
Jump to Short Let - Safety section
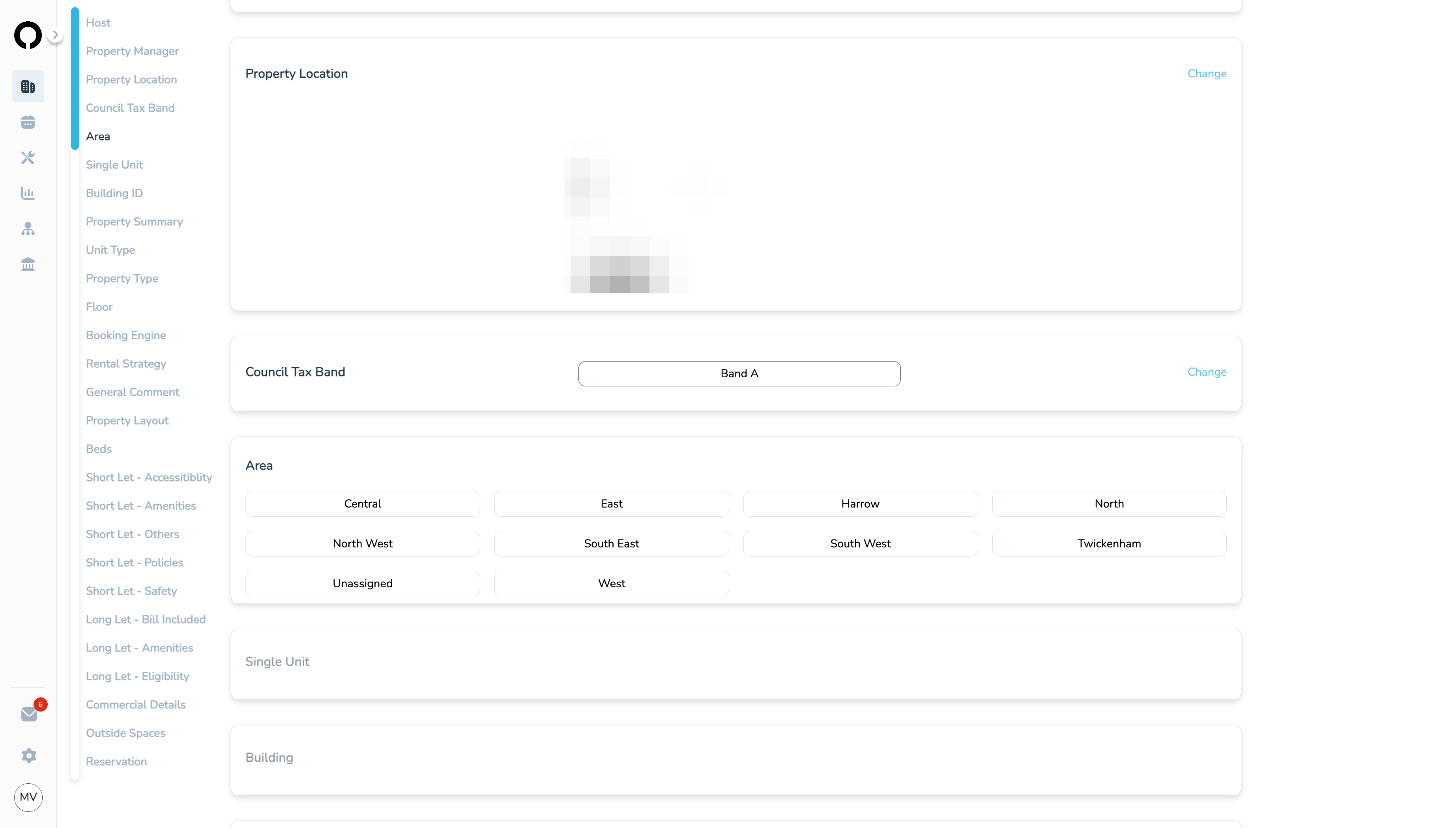point(131,592)
